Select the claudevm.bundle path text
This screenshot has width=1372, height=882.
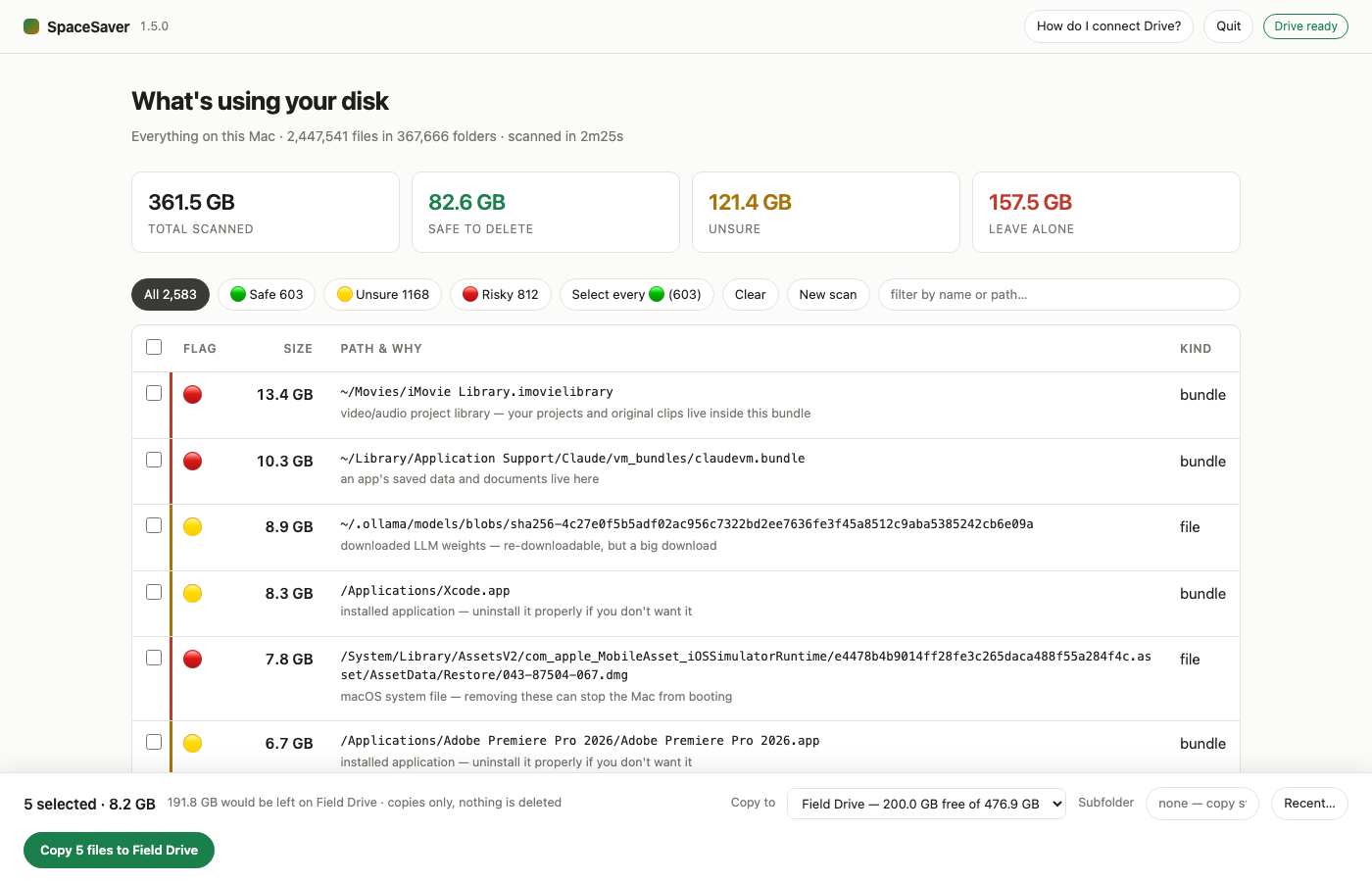[x=573, y=459]
